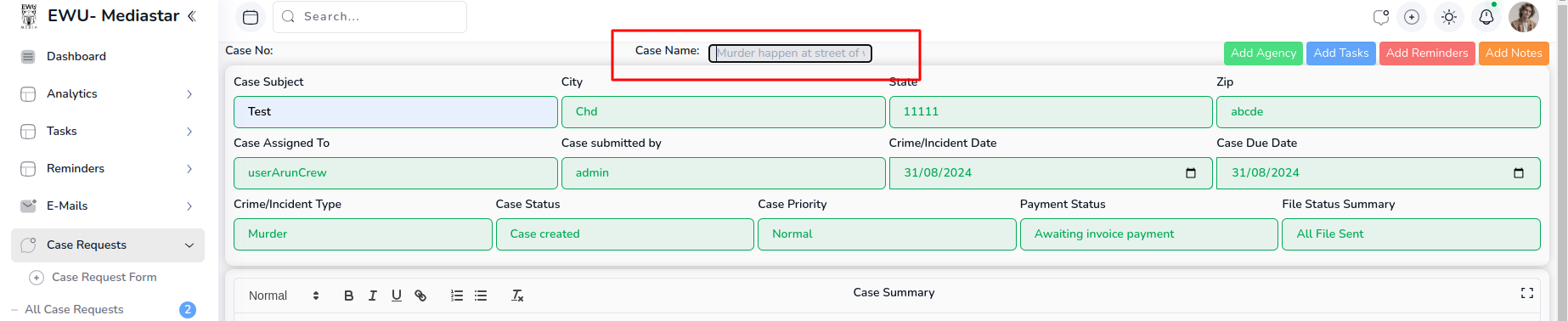This screenshot has height=321, width=1568.
Task: Open the user profile avatar
Action: click(x=1524, y=17)
